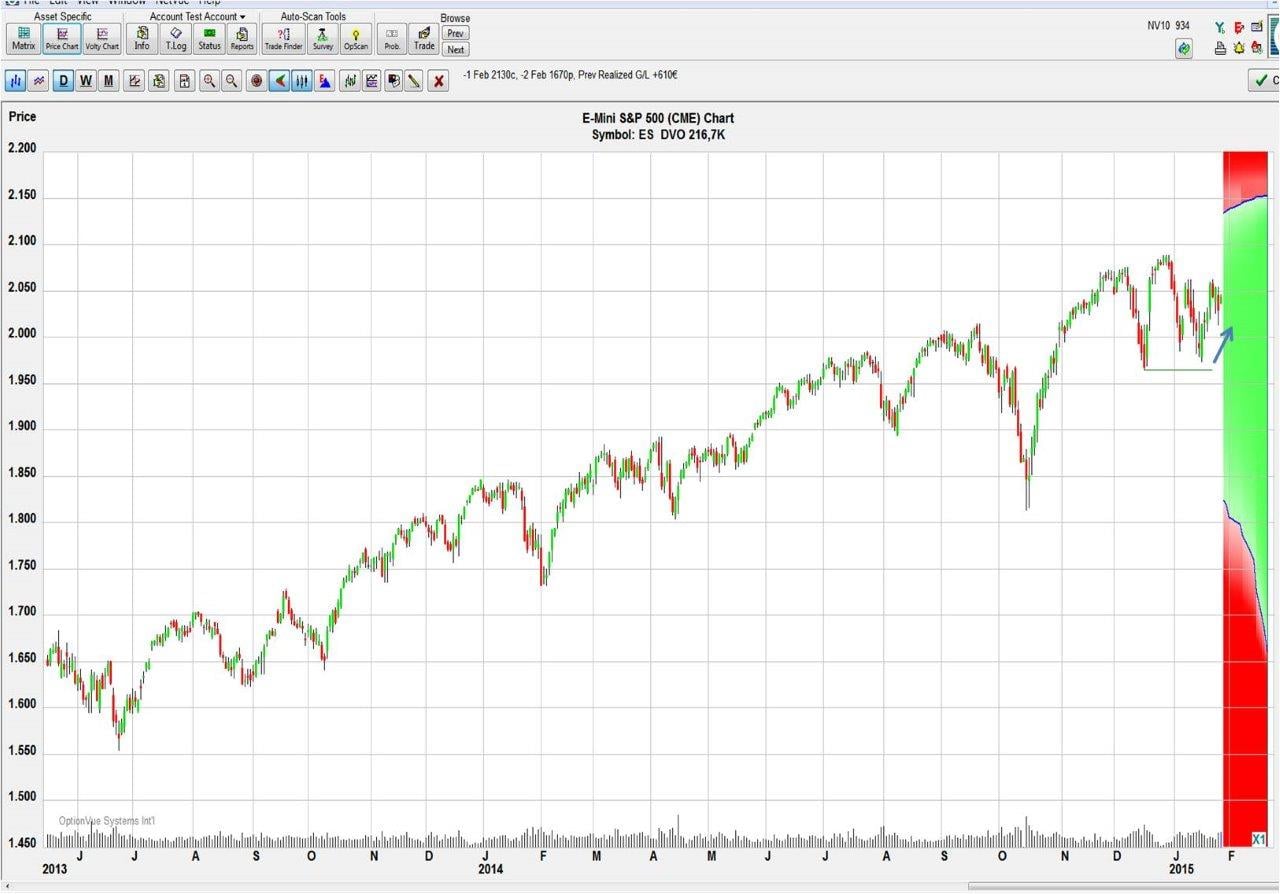The height and width of the screenshot is (894, 1280).
Task: Open the Volty Chart view
Action: pyautogui.click(x=101, y=38)
